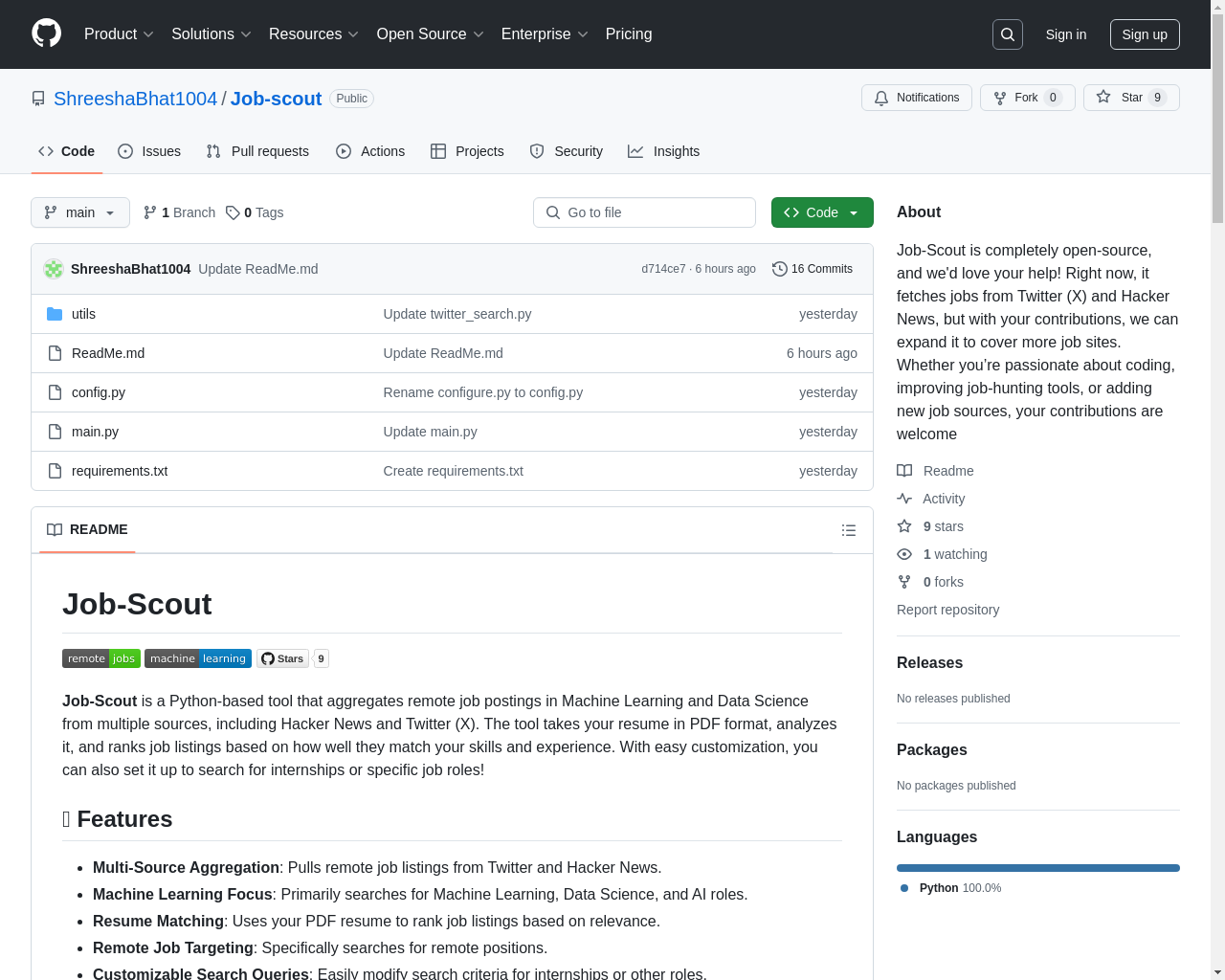This screenshot has height=980, width=1225.
Task: Click ShreeshaBhat1004 avatar in commit row
Action: [54, 269]
